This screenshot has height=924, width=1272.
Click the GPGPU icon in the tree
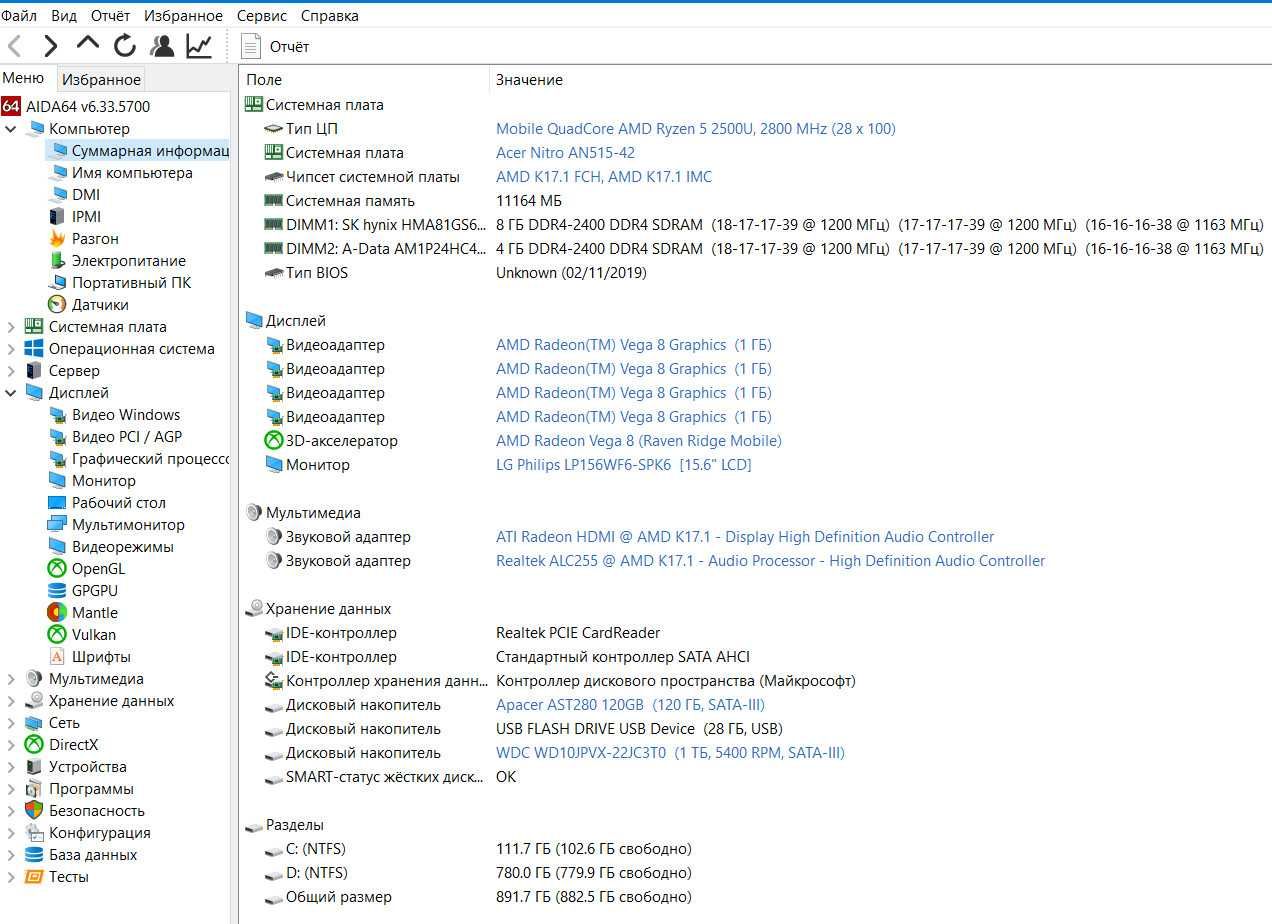(56, 591)
